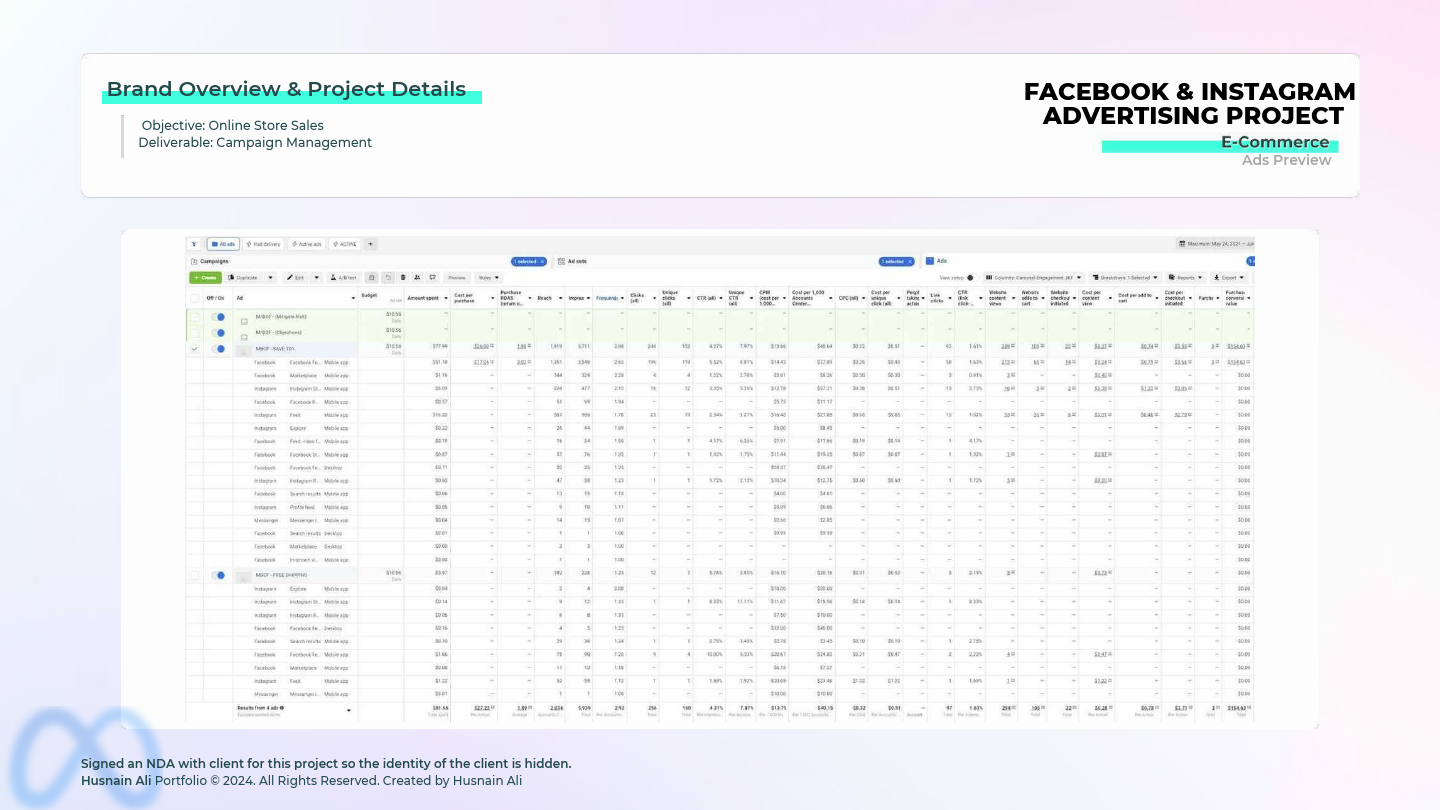Expand the Breakdown: 1 Selected dropdown
Image resolution: width=1440 pixels, height=810 pixels.
click(x=1127, y=277)
